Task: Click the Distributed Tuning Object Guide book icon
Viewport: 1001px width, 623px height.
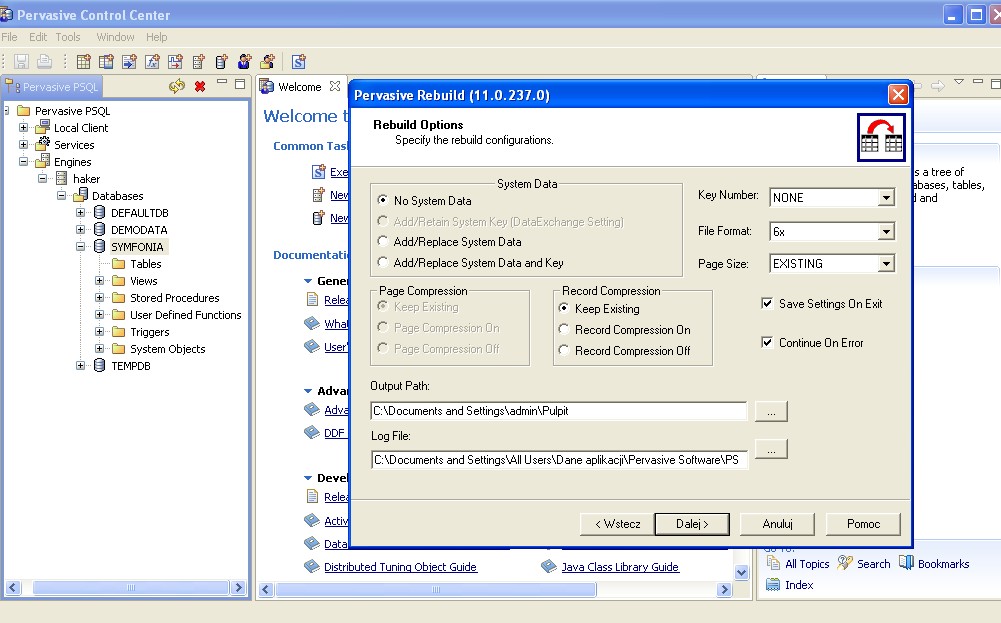Action: coord(312,566)
